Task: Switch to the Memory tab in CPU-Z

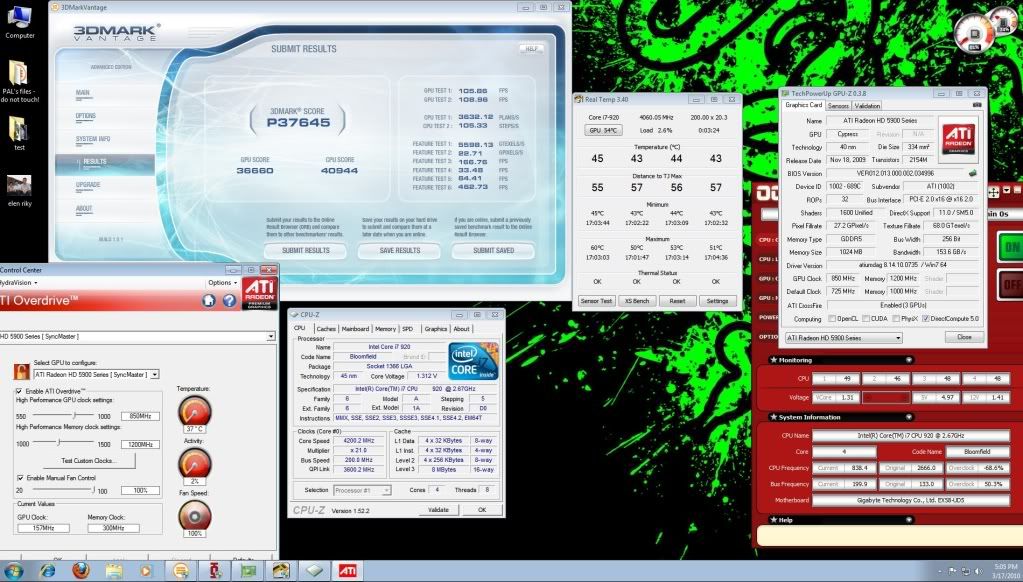Action: [385, 329]
